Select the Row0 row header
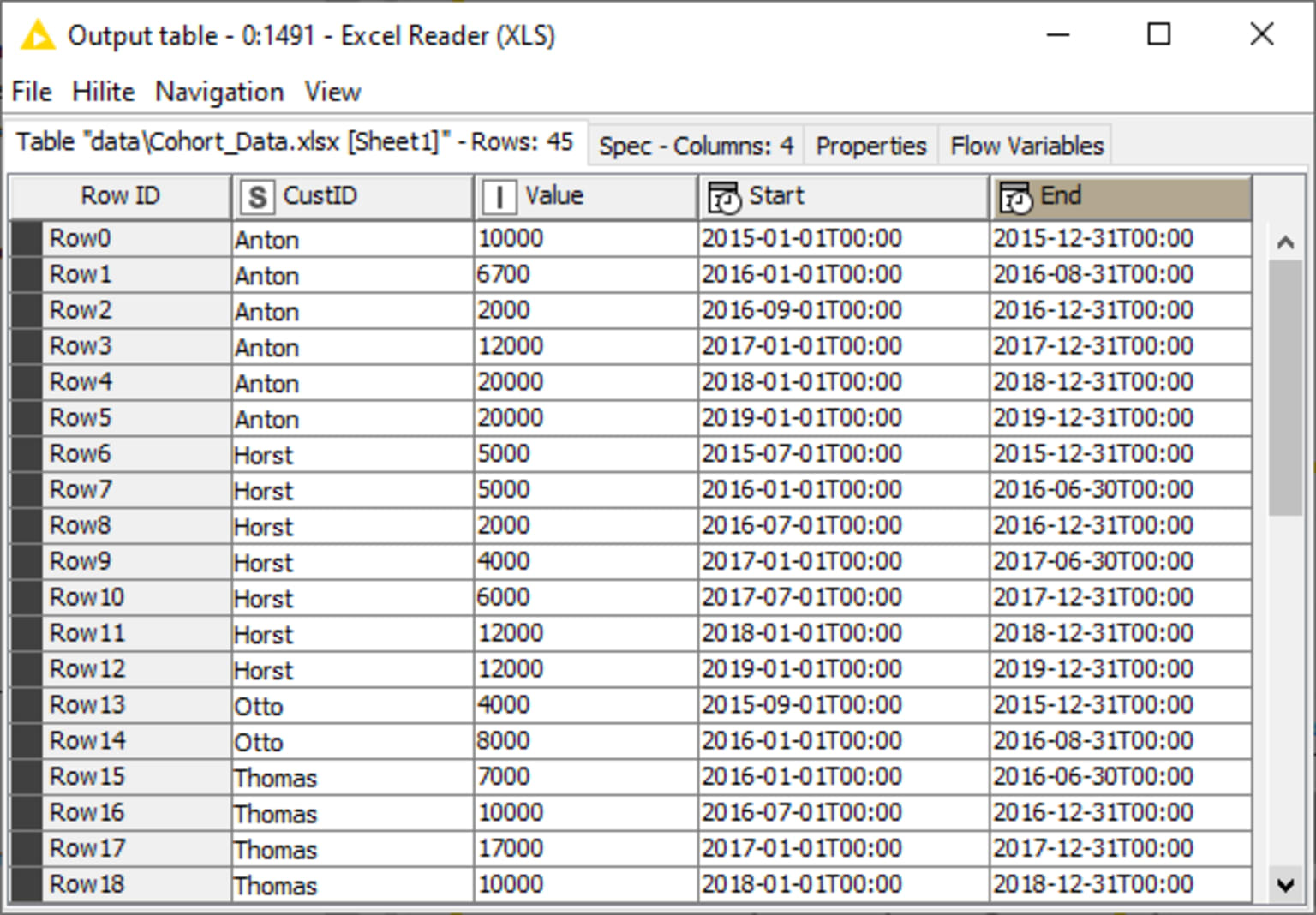The width and height of the screenshot is (1316, 915). click(120, 238)
